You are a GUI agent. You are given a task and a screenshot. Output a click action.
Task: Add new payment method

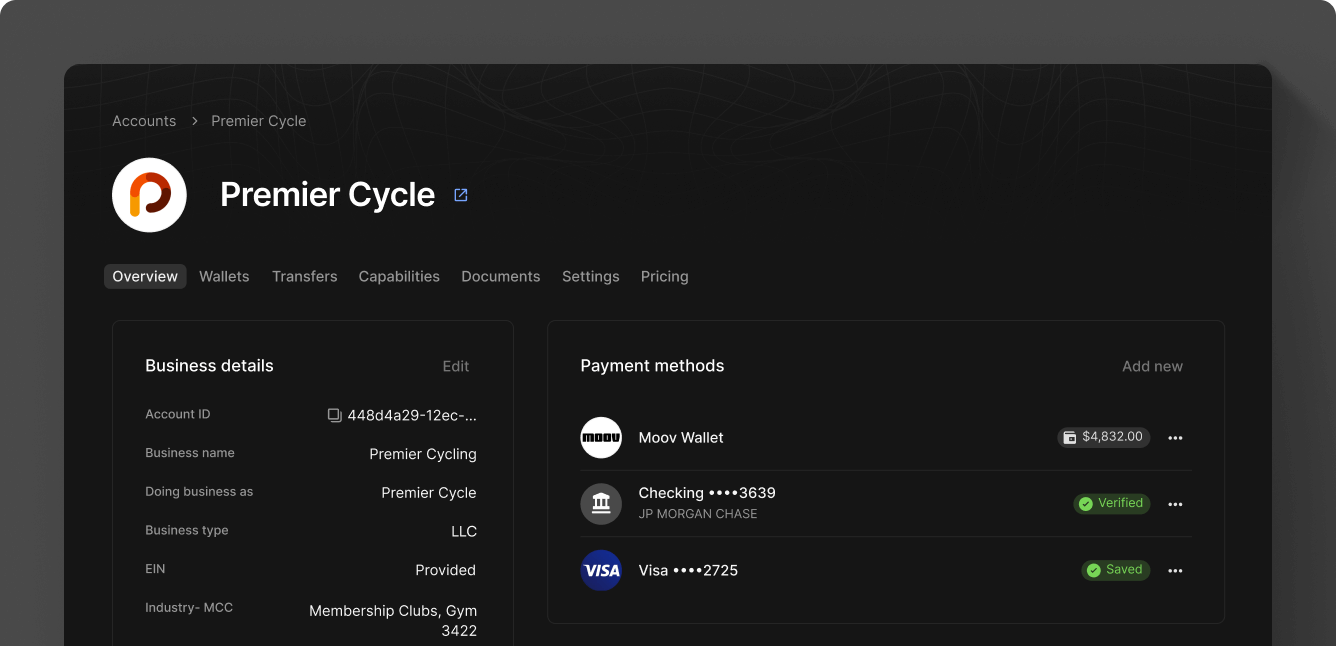pos(1152,366)
